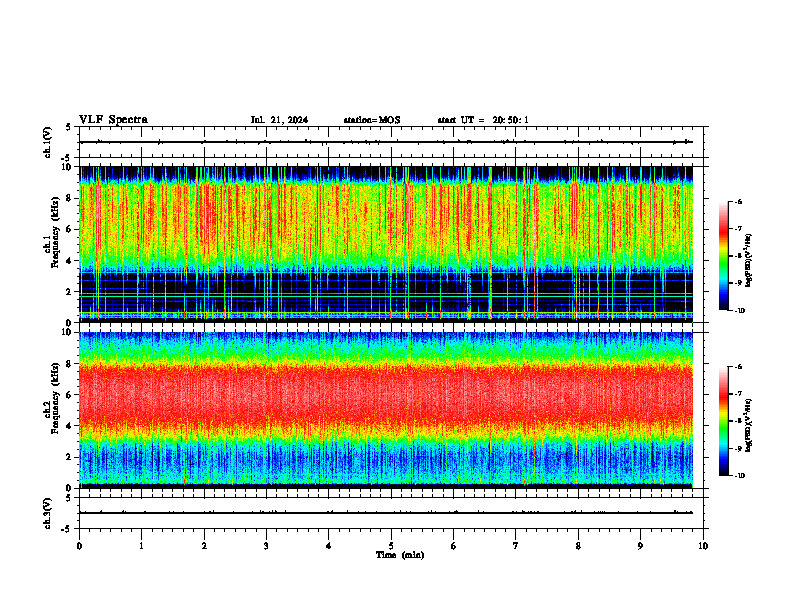This screenshot has height=612, width=792.
Task: Click the ch.3 voltage waveform trace
Action: coord(386,513)
